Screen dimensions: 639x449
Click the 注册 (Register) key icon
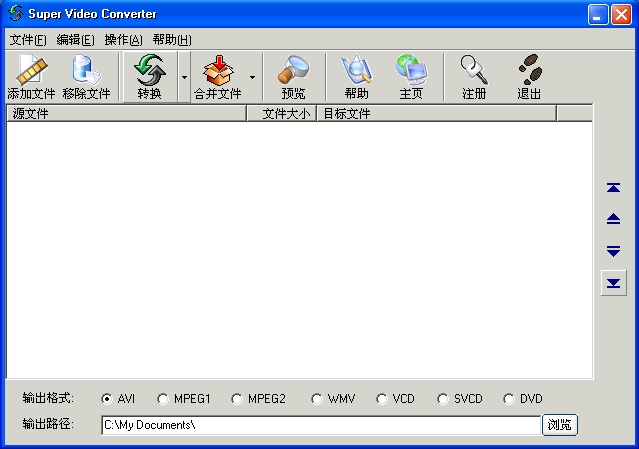pyautogui.click(x=474, y=77)
